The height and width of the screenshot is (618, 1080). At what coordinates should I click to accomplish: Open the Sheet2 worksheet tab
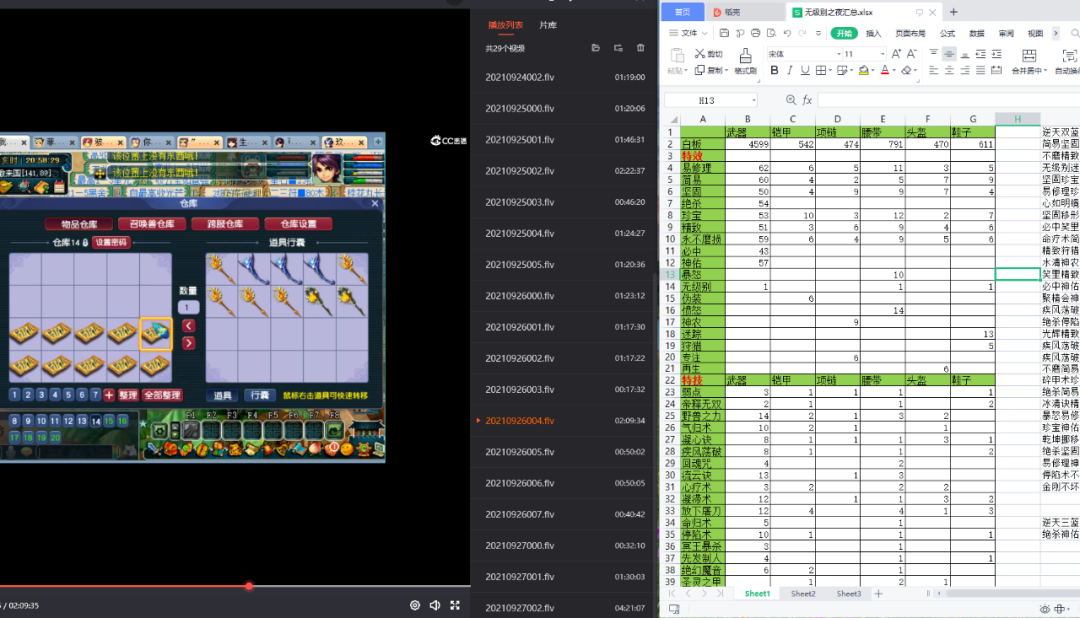pos(803,594)
